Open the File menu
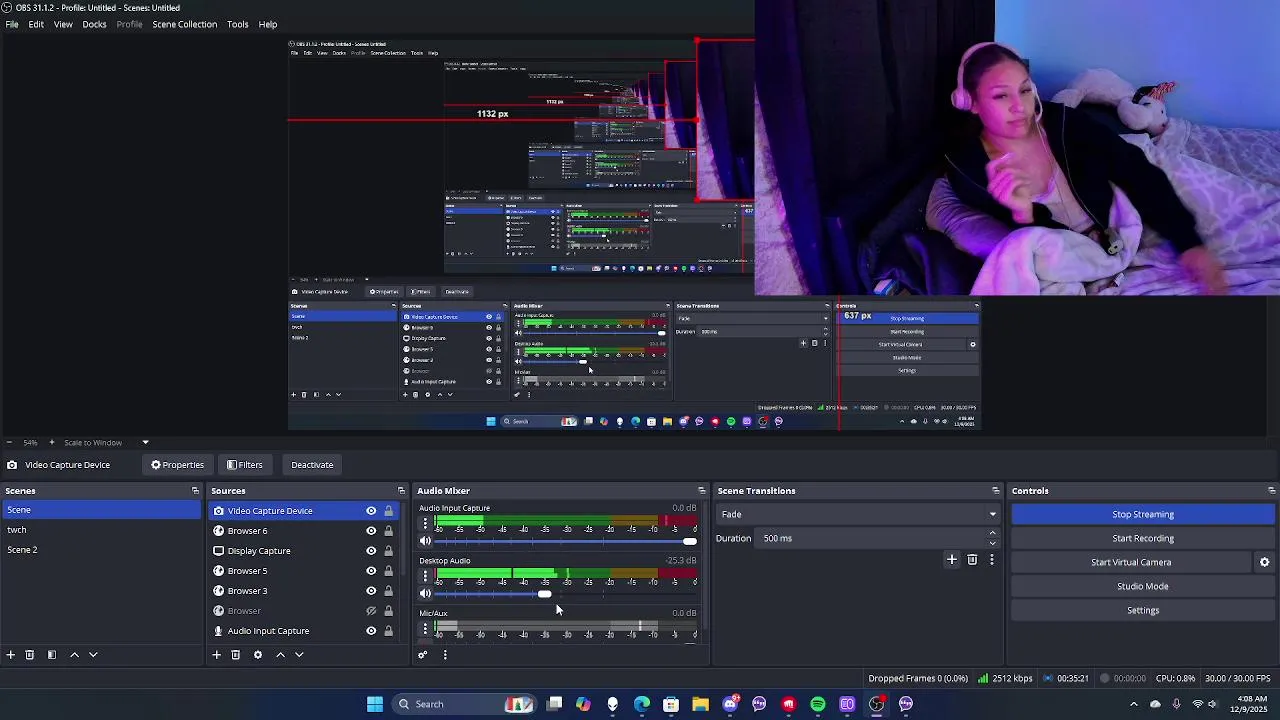 coord(12,24)
